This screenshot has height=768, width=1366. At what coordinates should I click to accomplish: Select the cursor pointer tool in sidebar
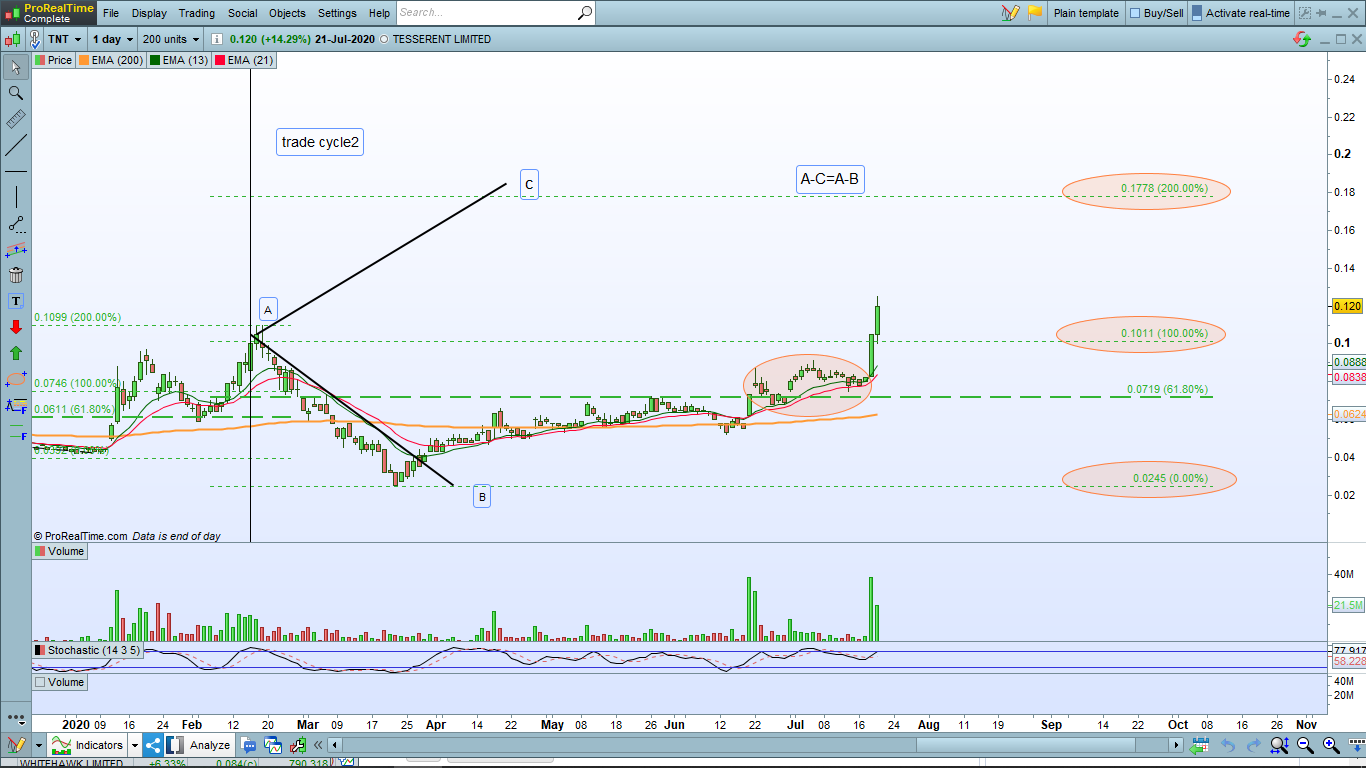(x=15, y=67)
